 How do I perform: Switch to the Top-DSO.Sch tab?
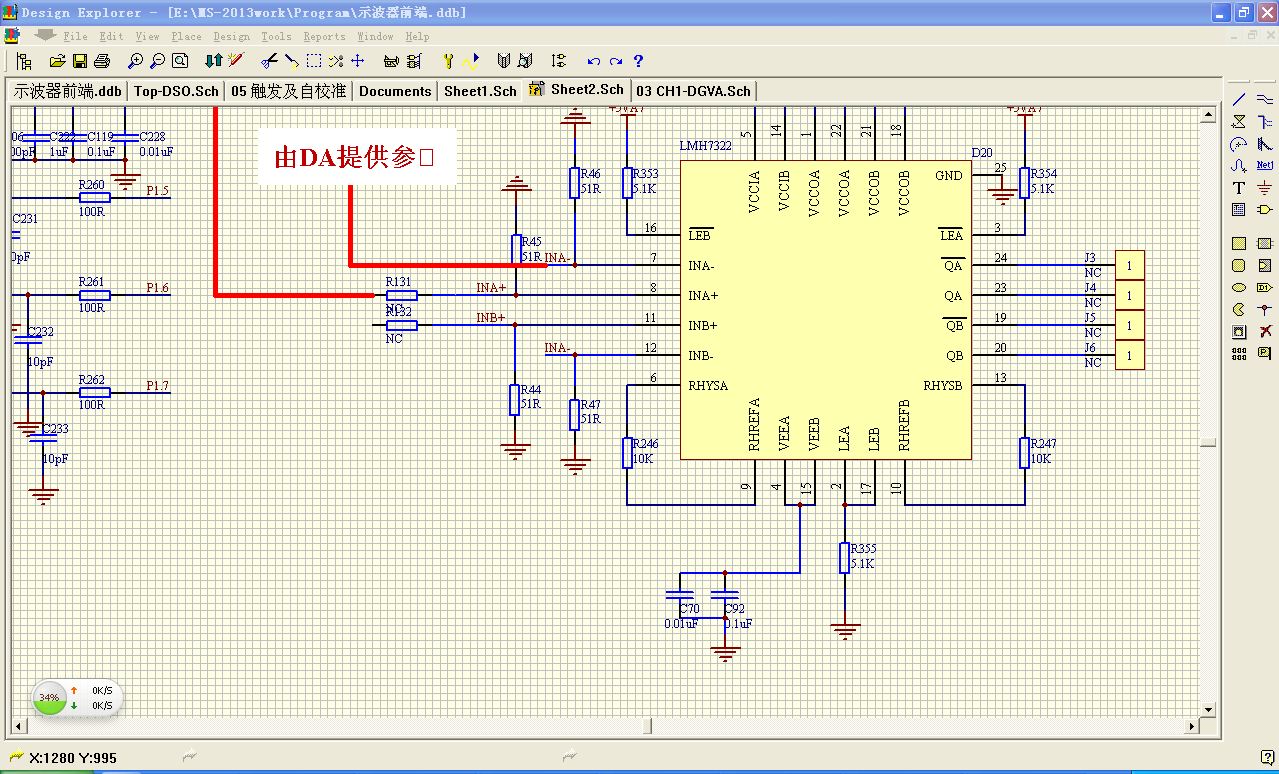[176, 91]
